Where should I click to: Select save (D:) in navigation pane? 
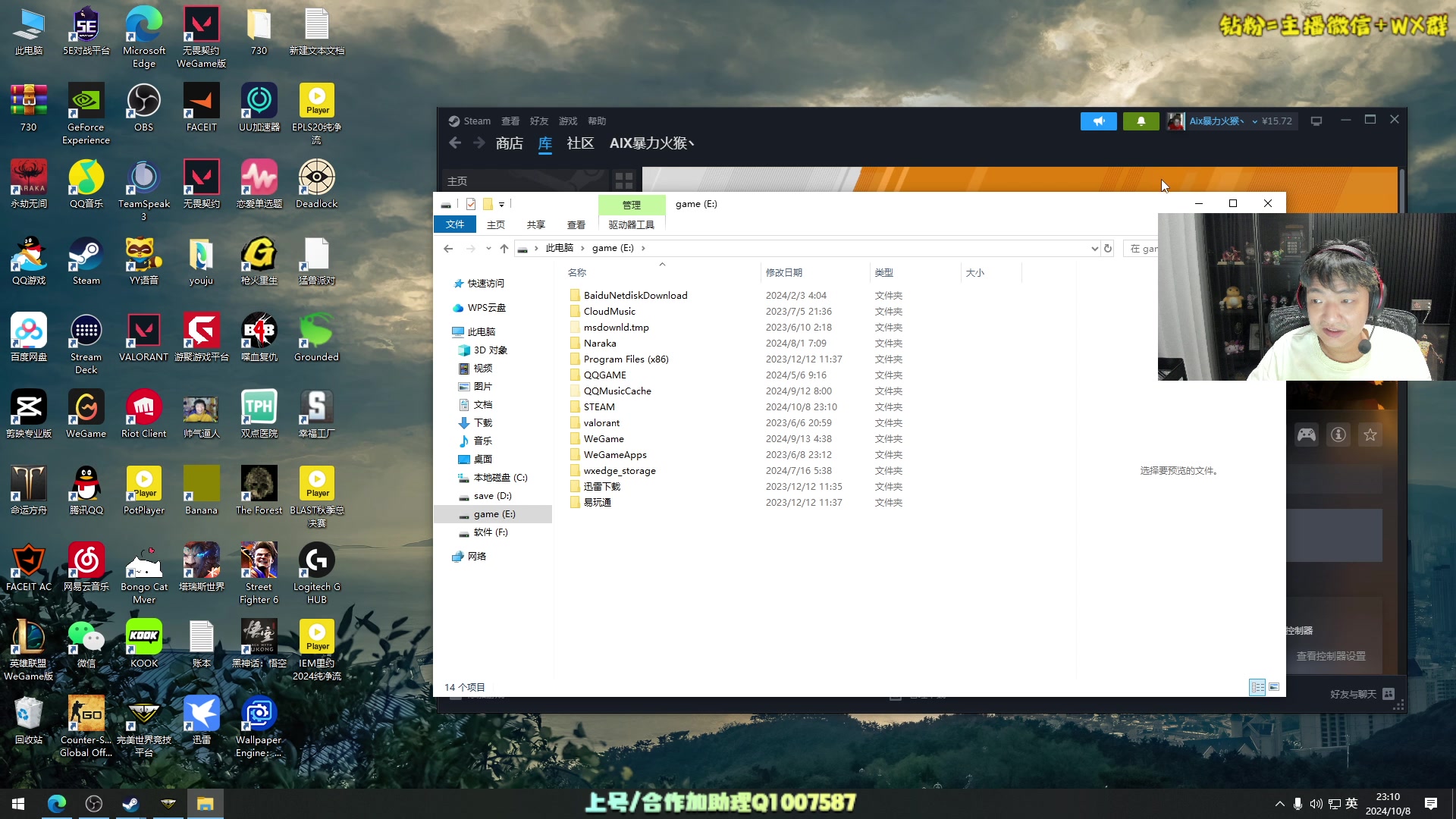click(492, 496)
